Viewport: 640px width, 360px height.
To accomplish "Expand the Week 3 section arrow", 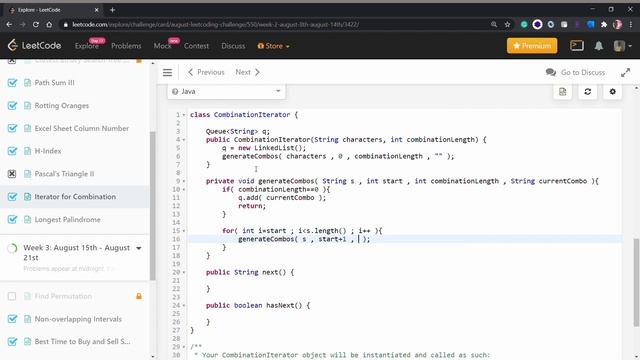I will pyautogui.click(x=139, y=248).
